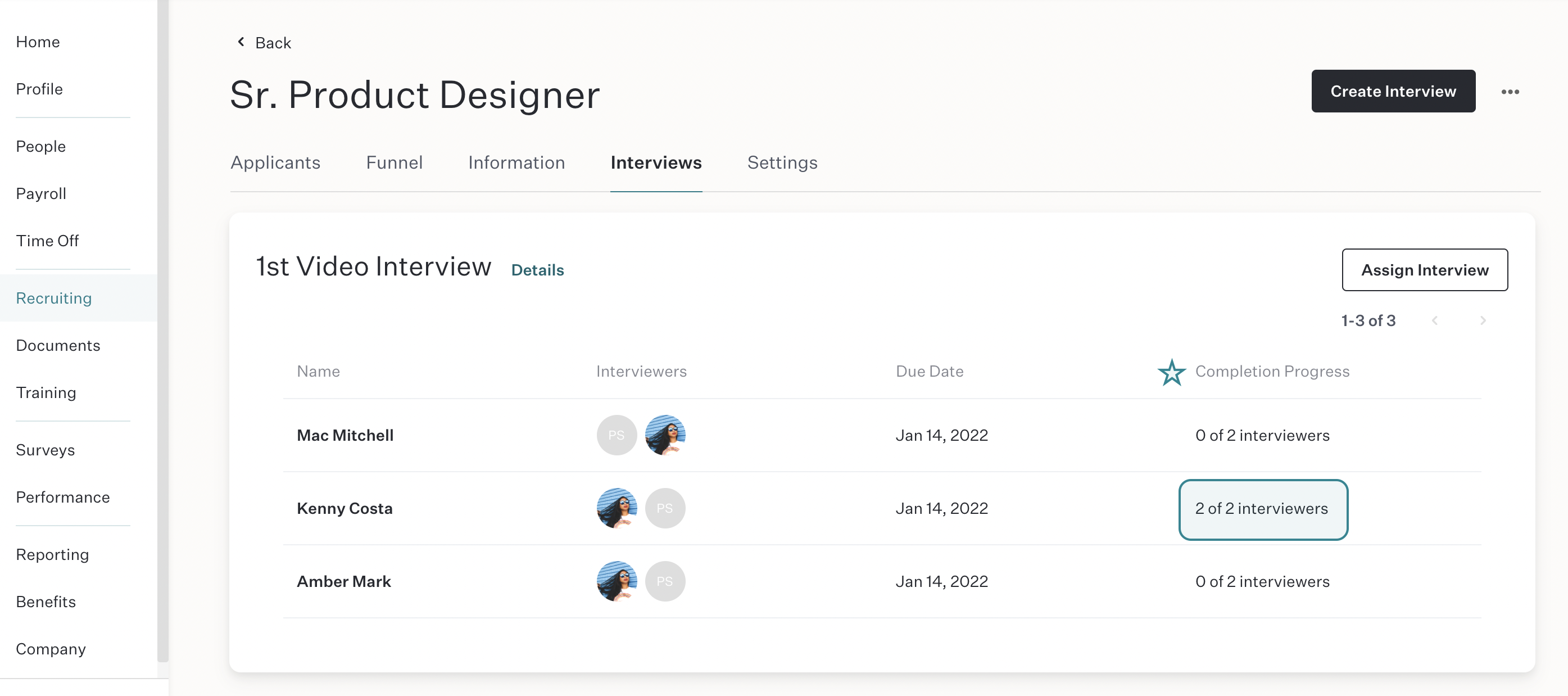
Task: Go to previous page of interview results
Action: pos(1435,320)
